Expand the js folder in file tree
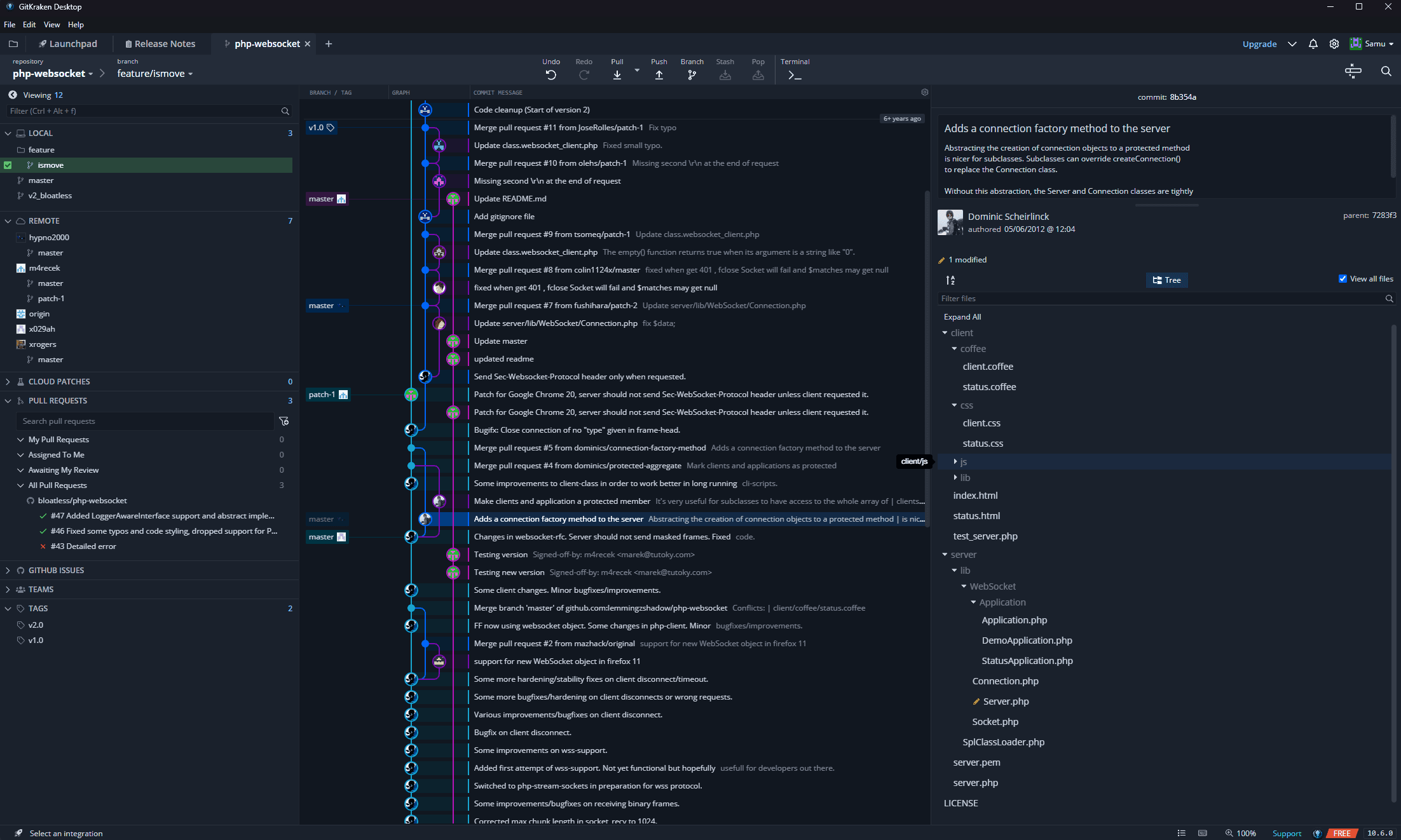The image size is (1401, 840). point(955,462)
